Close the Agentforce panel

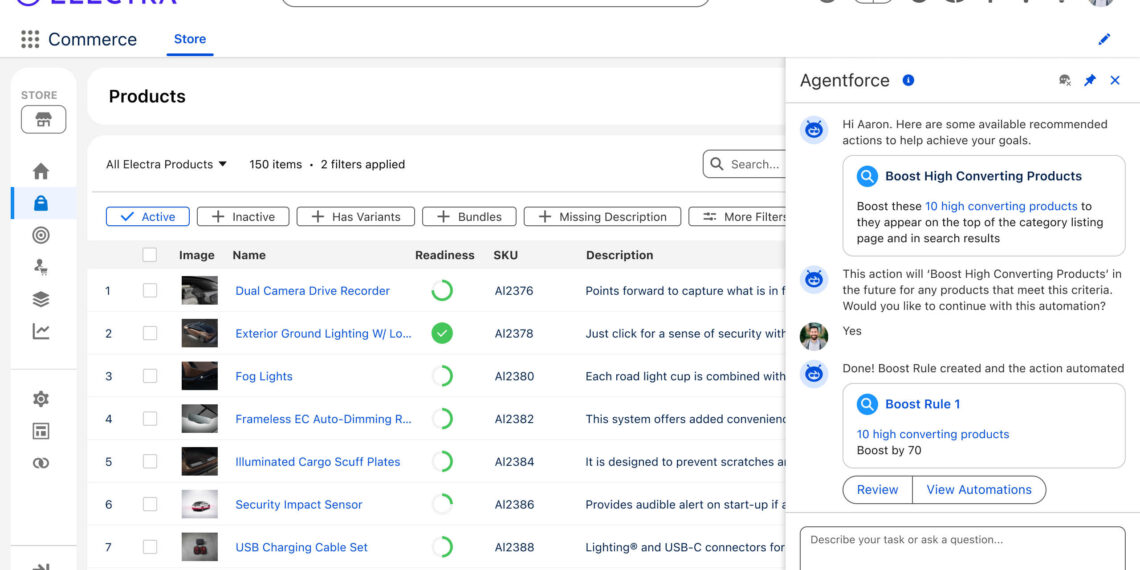1115,81
